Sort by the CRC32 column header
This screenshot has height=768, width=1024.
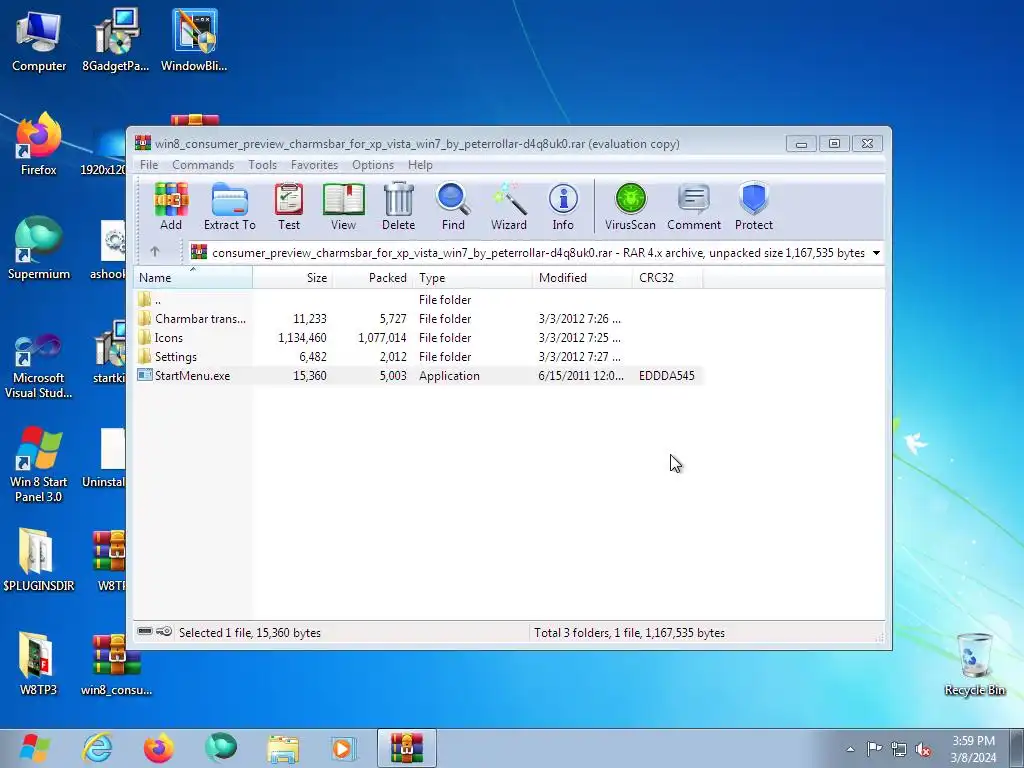[667, 278]
